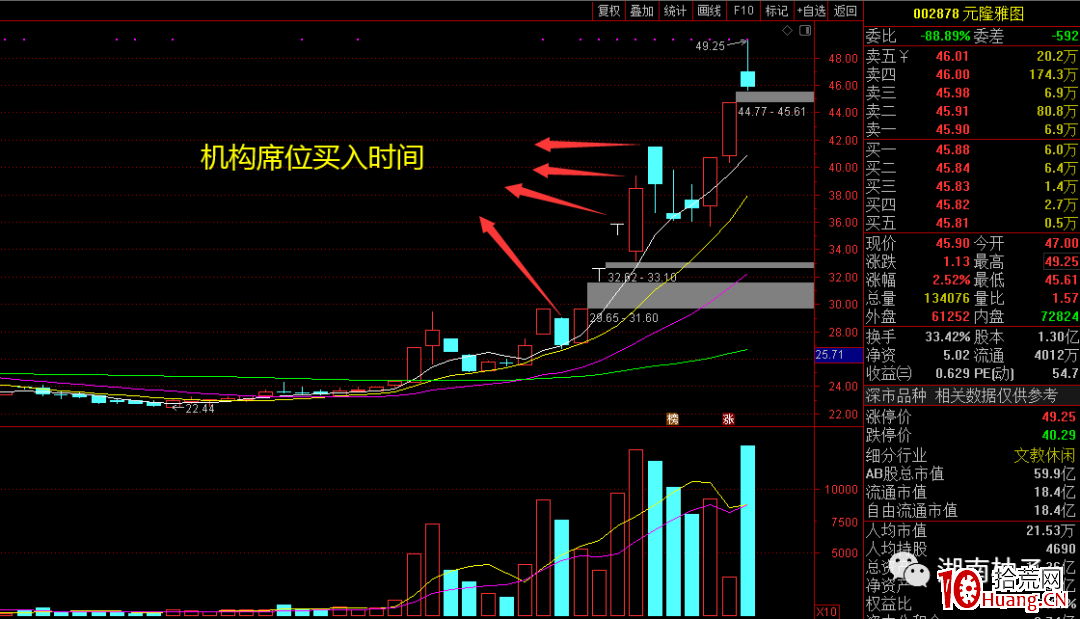Select the latest cyan candlestick near 46.00

pyautogui.click(x=747, y=78)
